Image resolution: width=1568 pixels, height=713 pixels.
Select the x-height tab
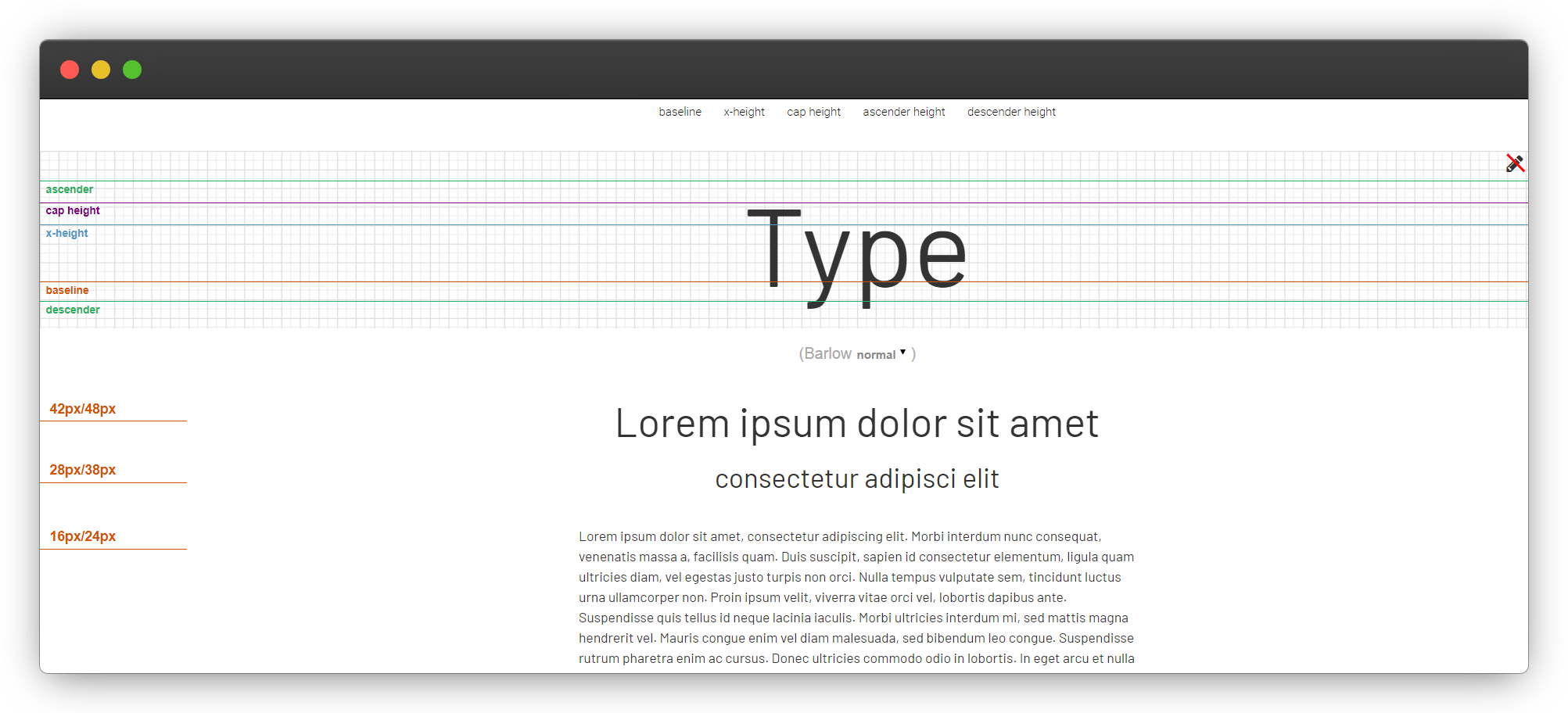[744, 112]
